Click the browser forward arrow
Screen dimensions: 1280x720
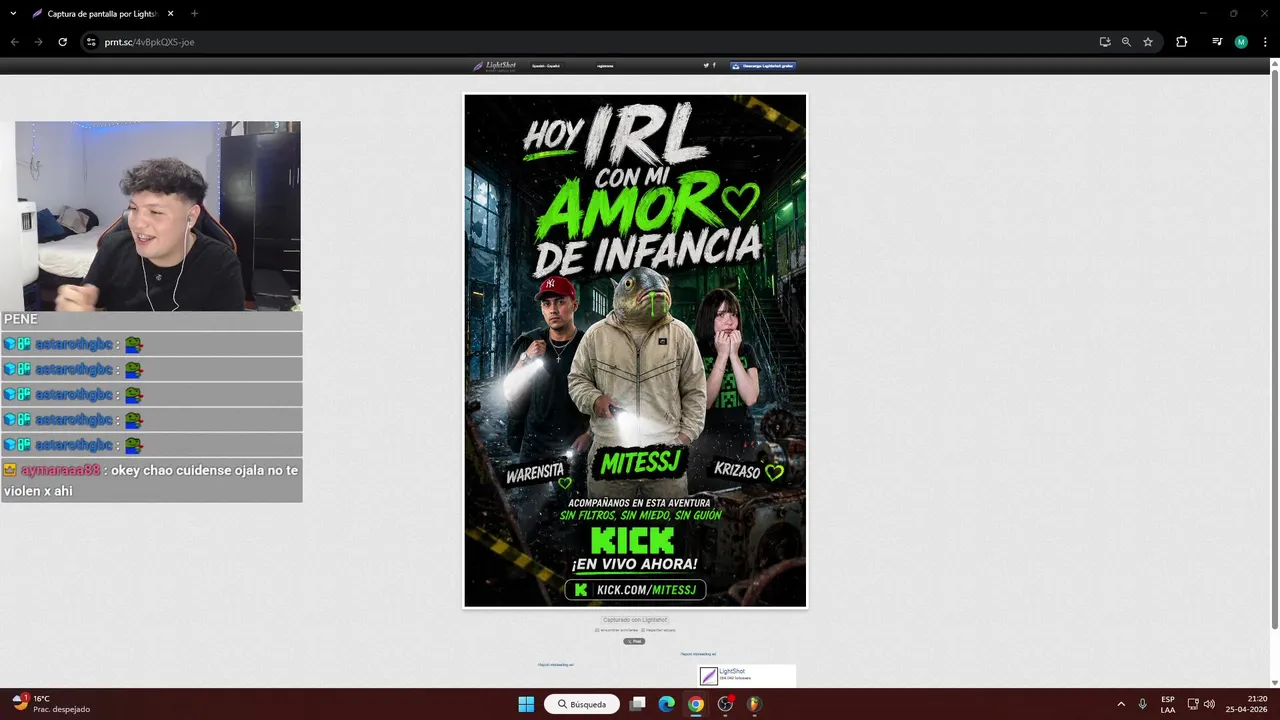[x=38, y=42]
